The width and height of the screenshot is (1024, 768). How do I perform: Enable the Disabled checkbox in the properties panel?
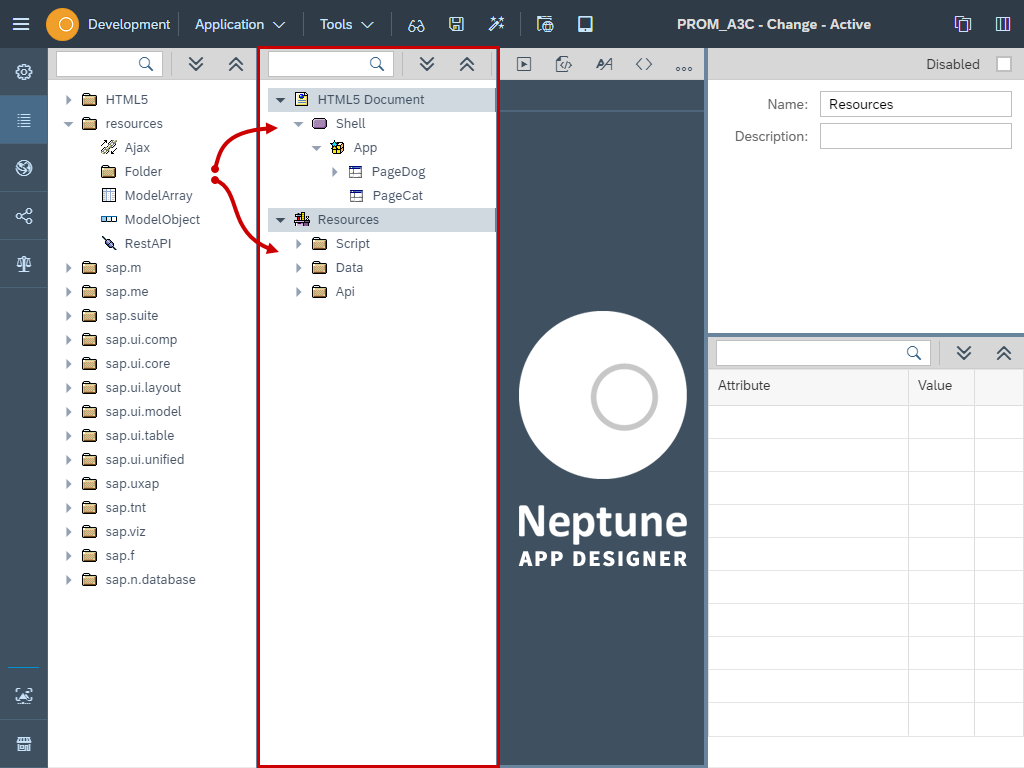click(1005, 63)
